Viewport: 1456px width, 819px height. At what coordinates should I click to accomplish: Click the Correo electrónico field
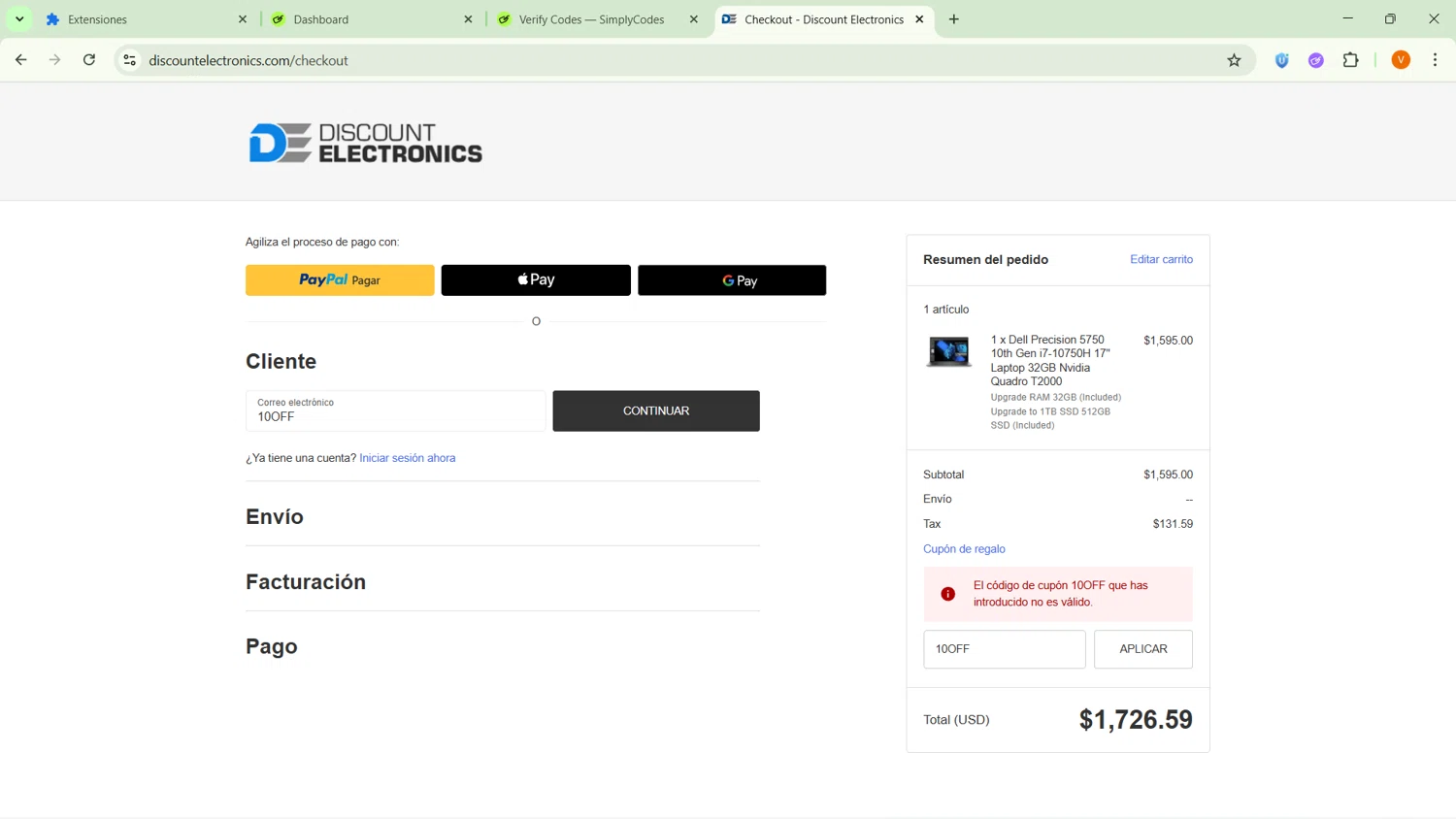point(396,410)
